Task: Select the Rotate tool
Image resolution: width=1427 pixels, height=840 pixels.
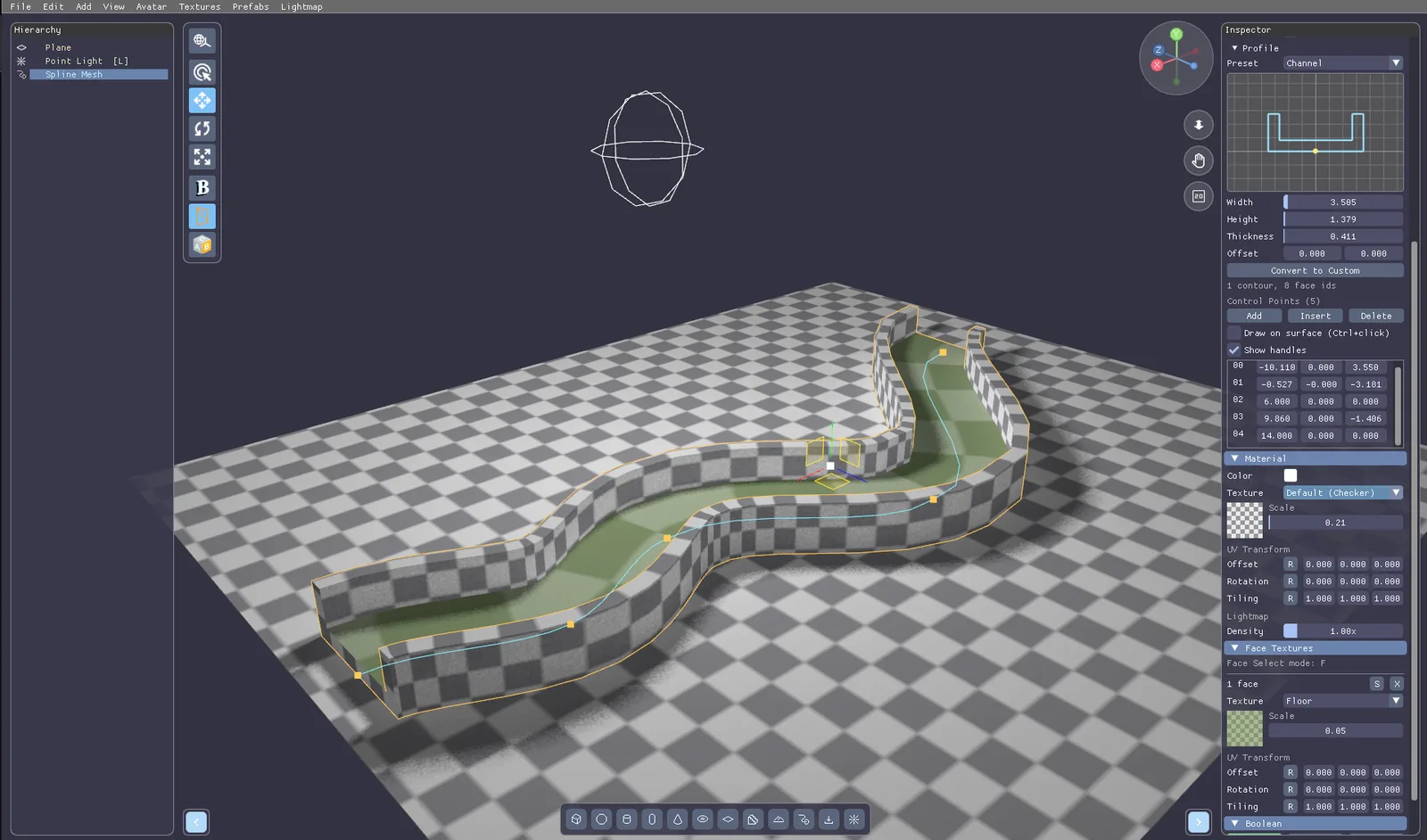Action: point(202,128)
